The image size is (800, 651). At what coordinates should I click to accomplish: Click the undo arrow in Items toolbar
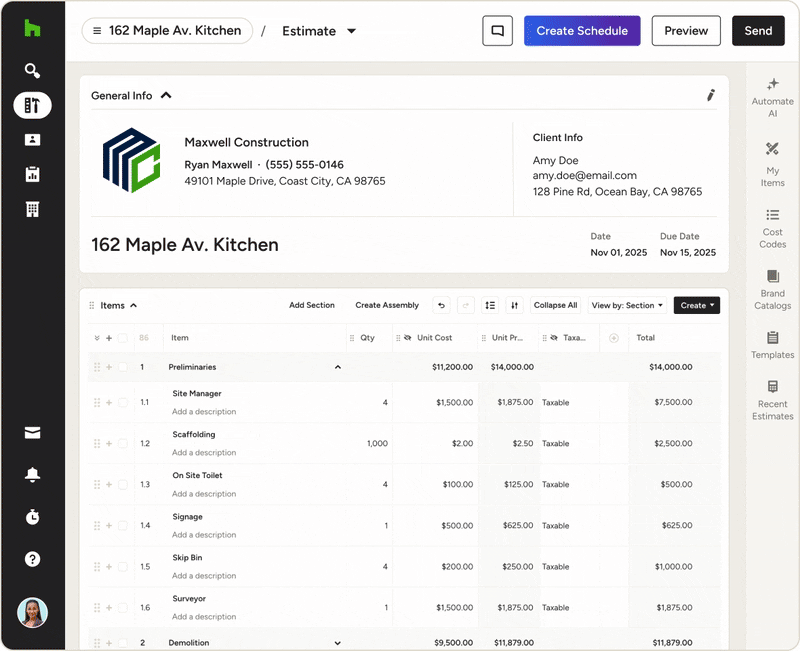[441, 305]
